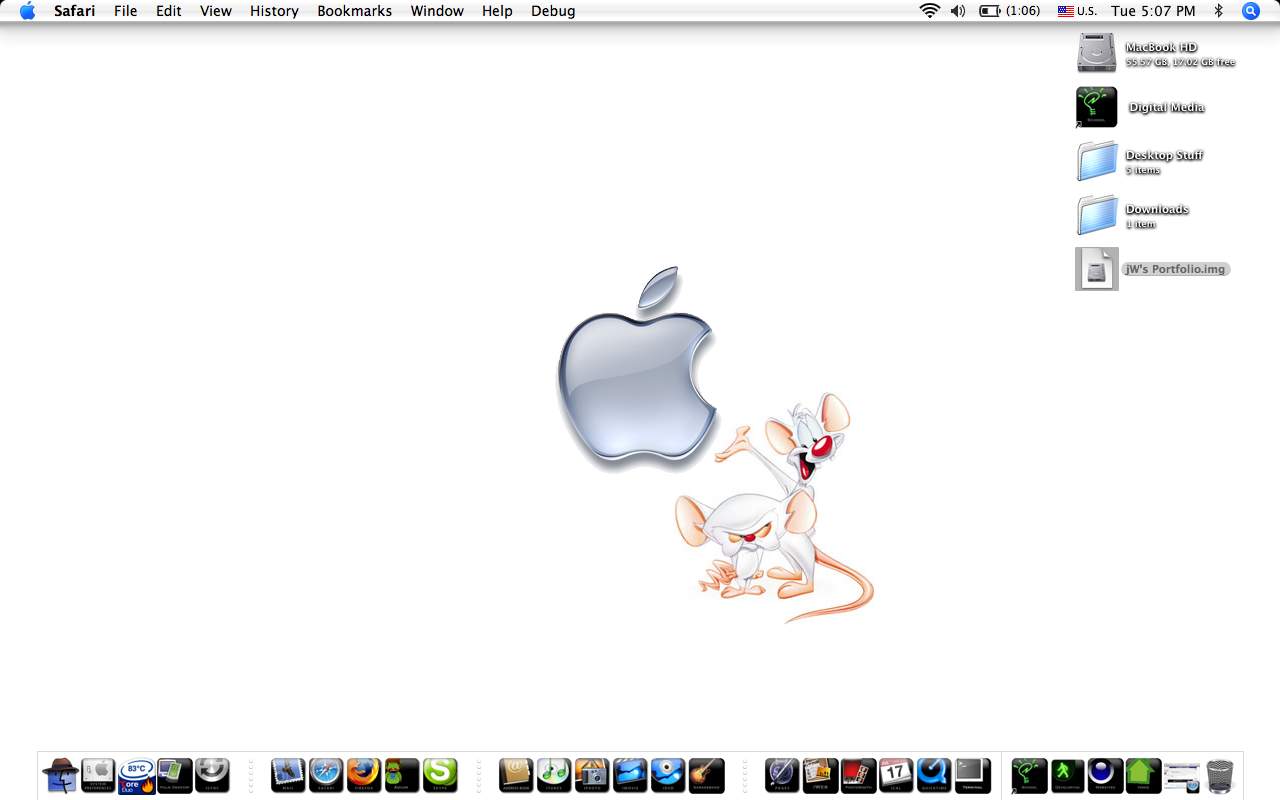Click the volume speaker menu bar icon
The width and height of the screenshot is (1280, 800).
coord(958,11)
